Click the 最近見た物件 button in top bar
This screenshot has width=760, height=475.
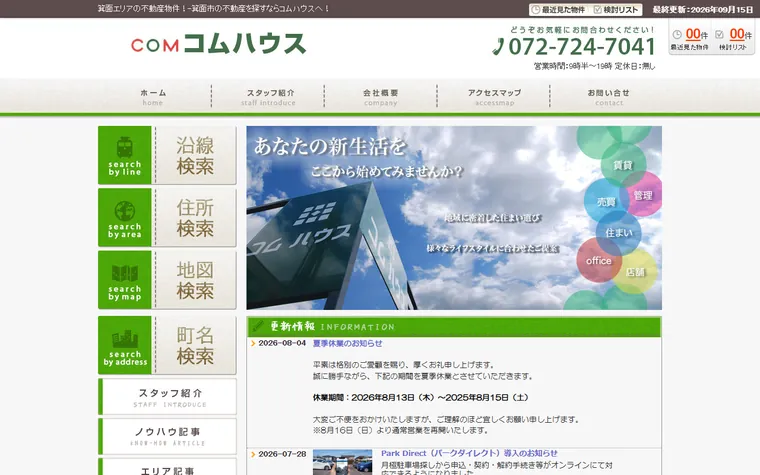point(558,10)
